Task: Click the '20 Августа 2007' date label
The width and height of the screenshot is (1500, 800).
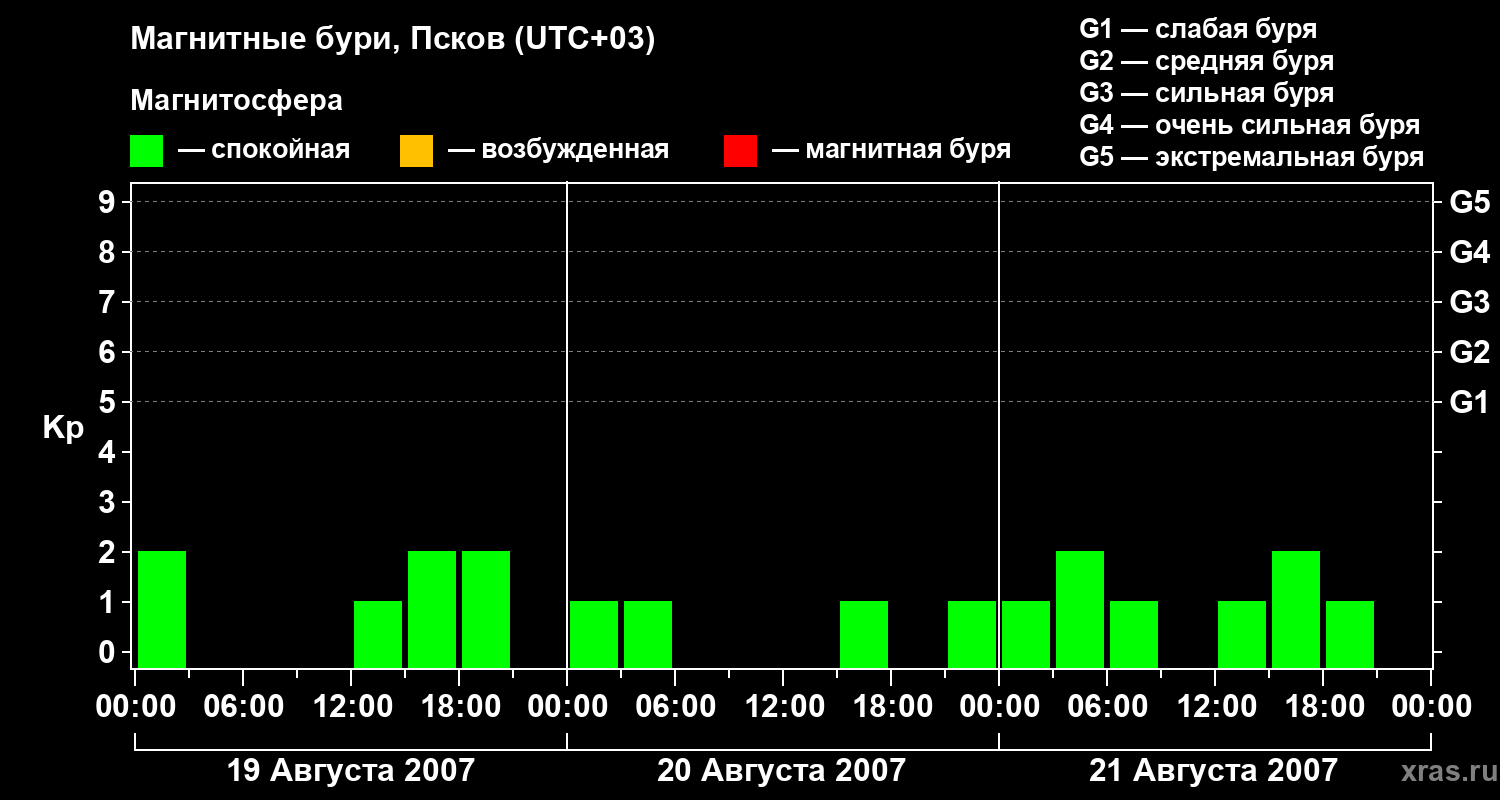Action: pos(781,770)
